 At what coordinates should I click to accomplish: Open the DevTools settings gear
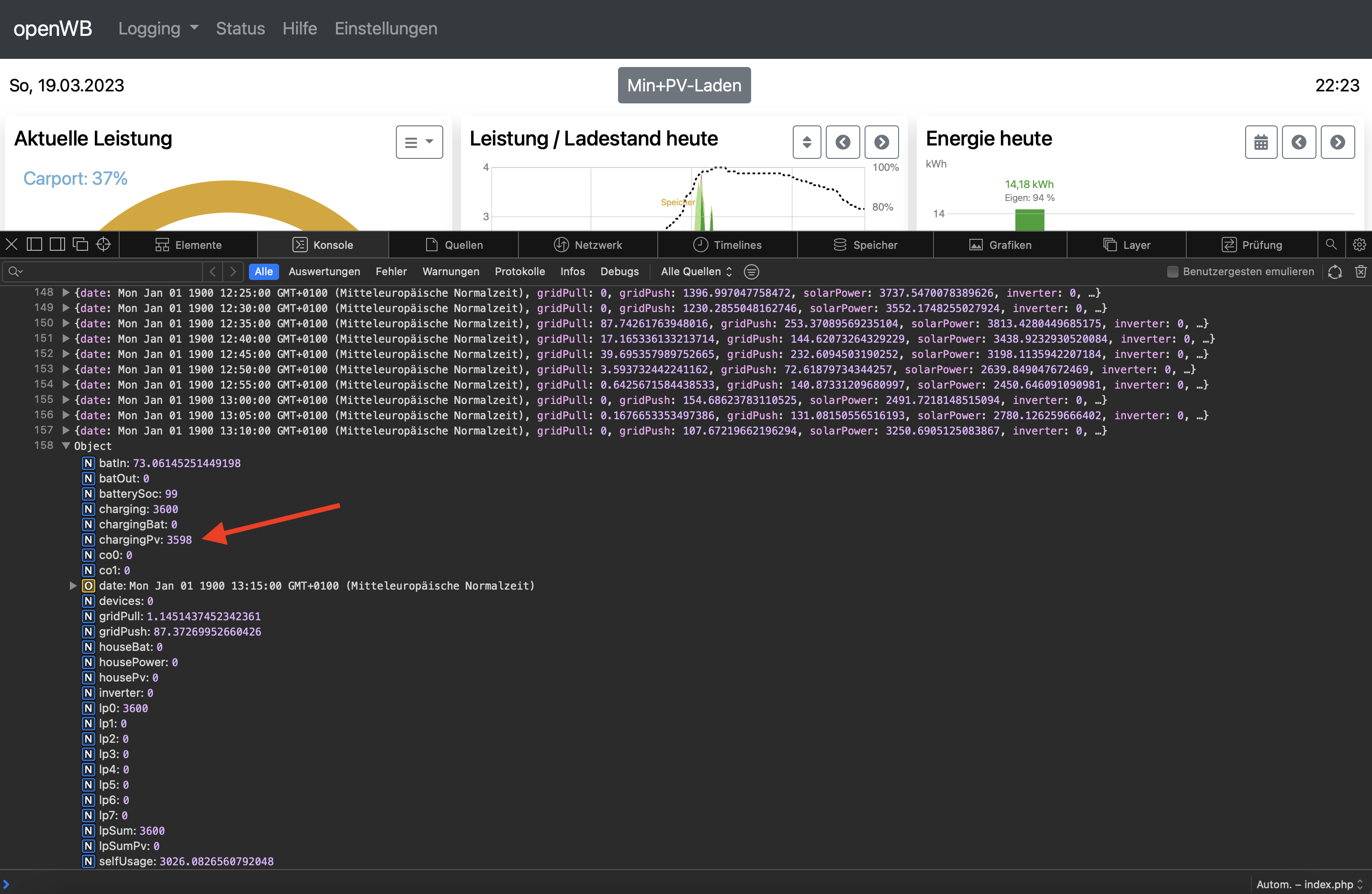(x=1359, y=245)
